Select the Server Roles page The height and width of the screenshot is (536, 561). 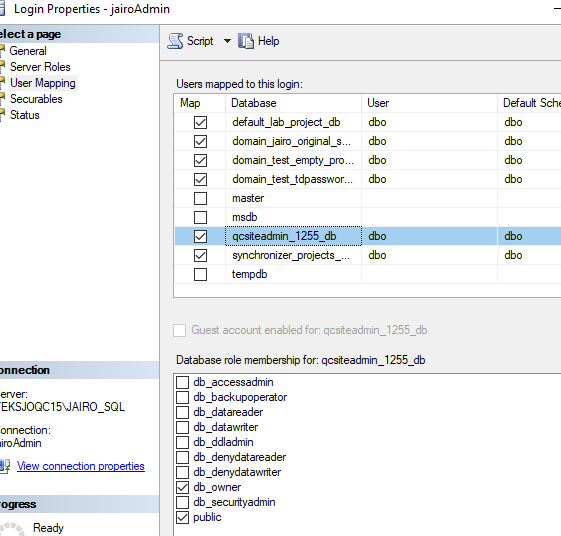point(40,67)
